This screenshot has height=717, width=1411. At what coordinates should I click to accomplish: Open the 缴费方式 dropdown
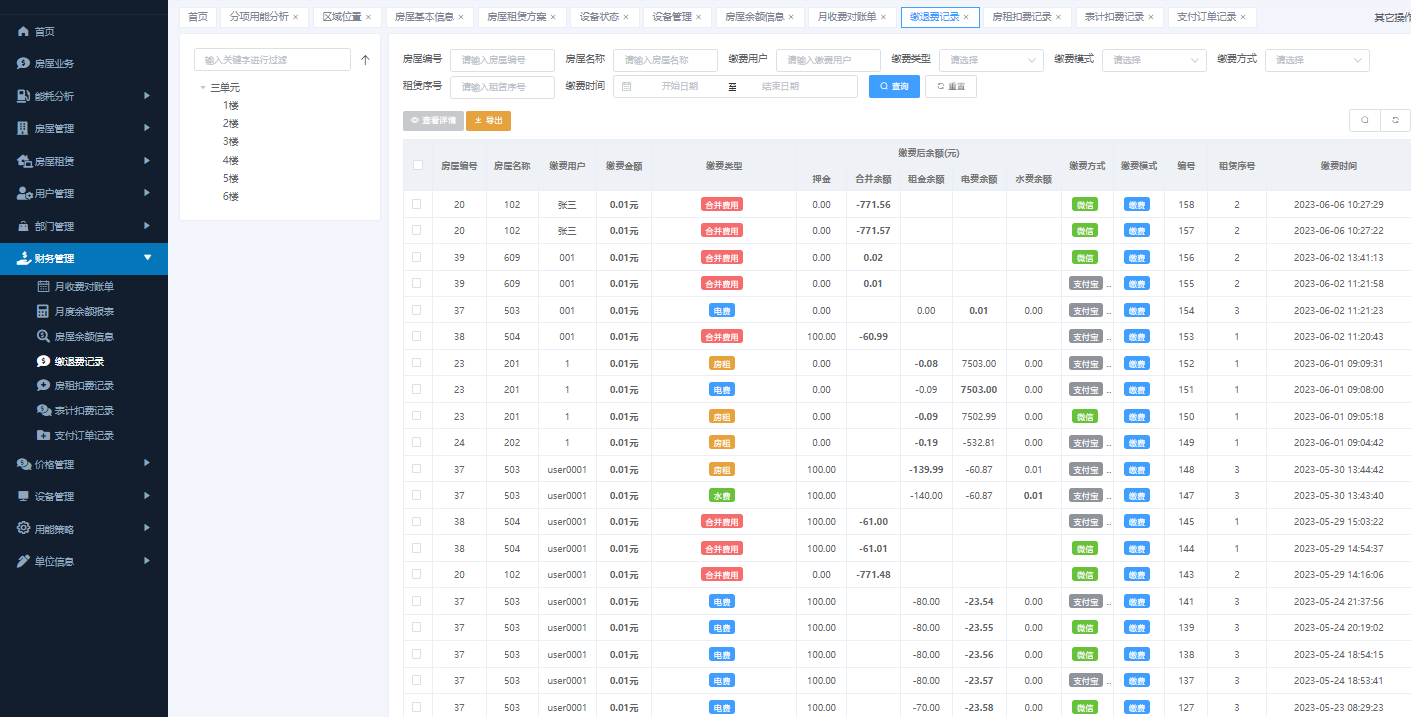pos(1317,60)
